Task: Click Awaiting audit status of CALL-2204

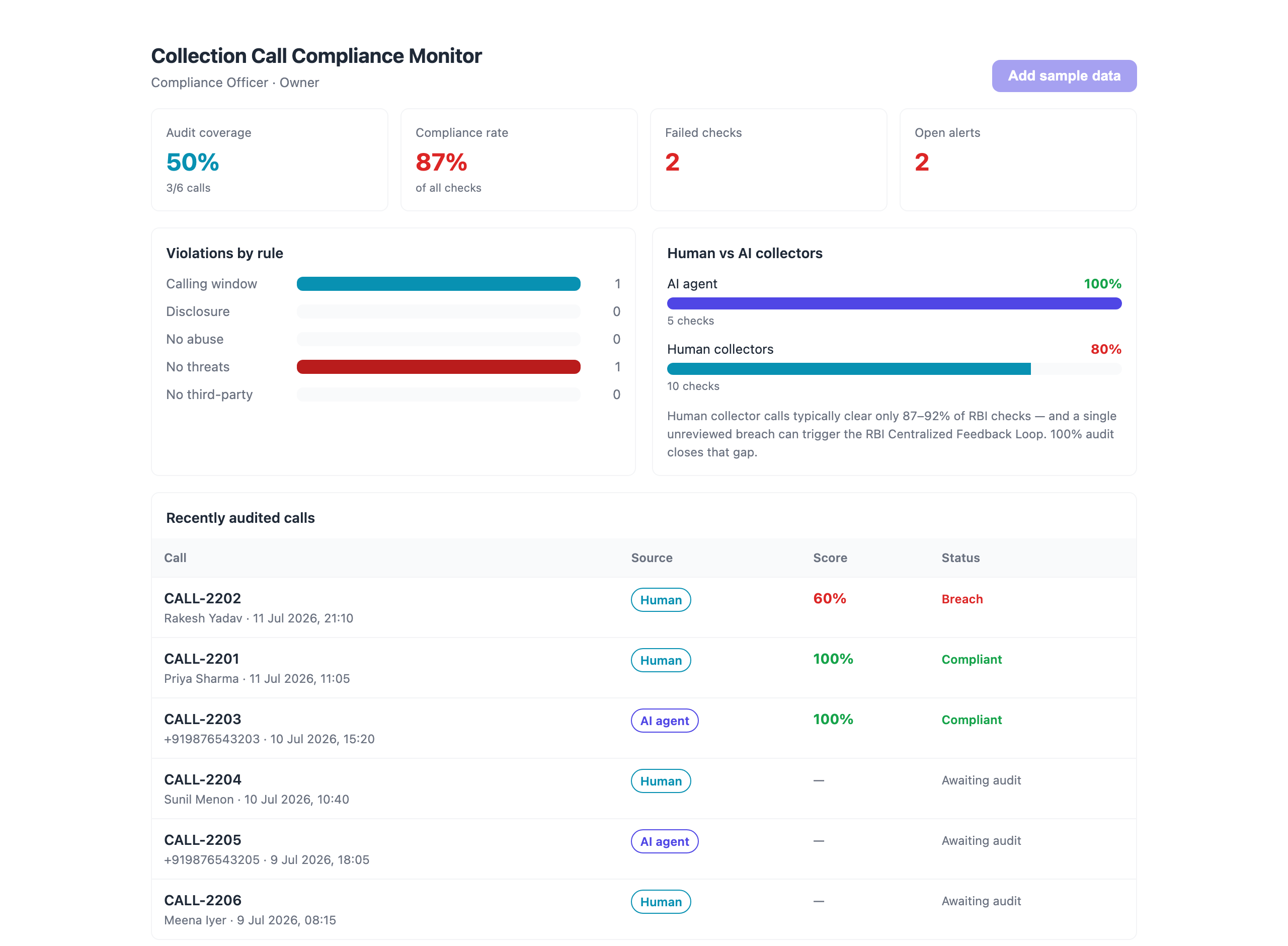Action: click(981, 780)
